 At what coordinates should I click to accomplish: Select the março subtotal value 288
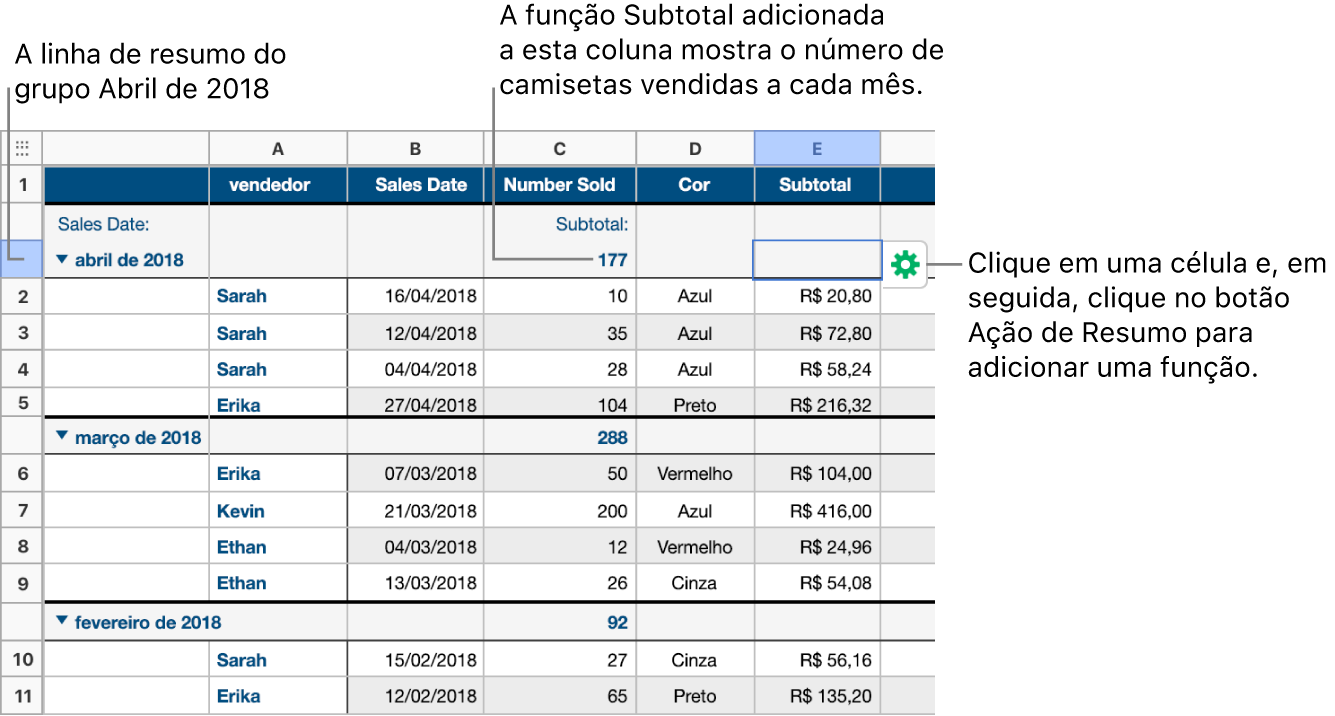612,437
